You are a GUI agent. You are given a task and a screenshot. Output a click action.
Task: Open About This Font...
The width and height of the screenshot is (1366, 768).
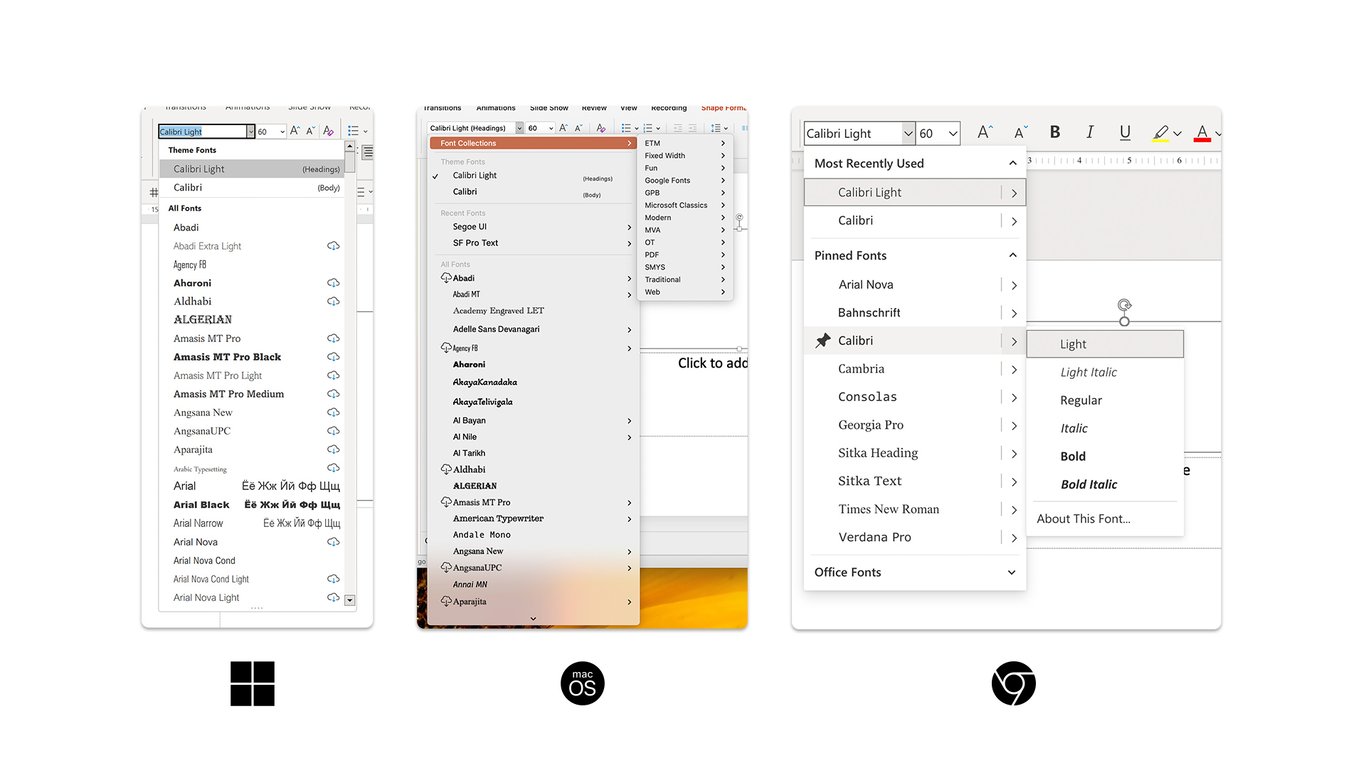coord(1105,519)
